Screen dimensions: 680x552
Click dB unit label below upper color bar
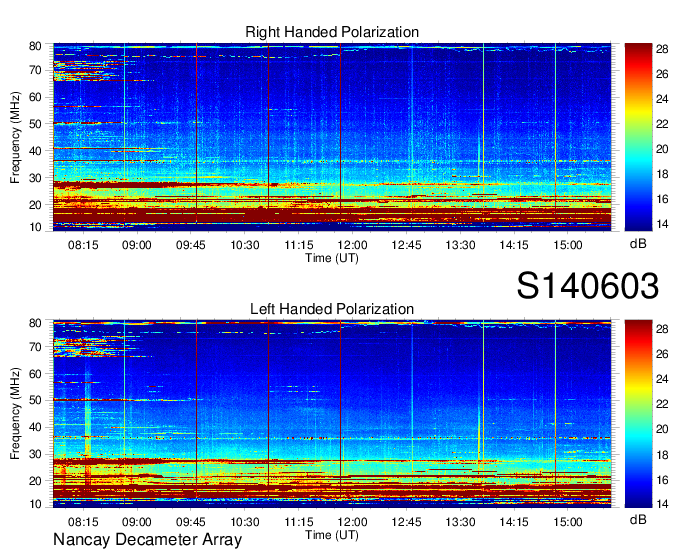pos(638,243)
